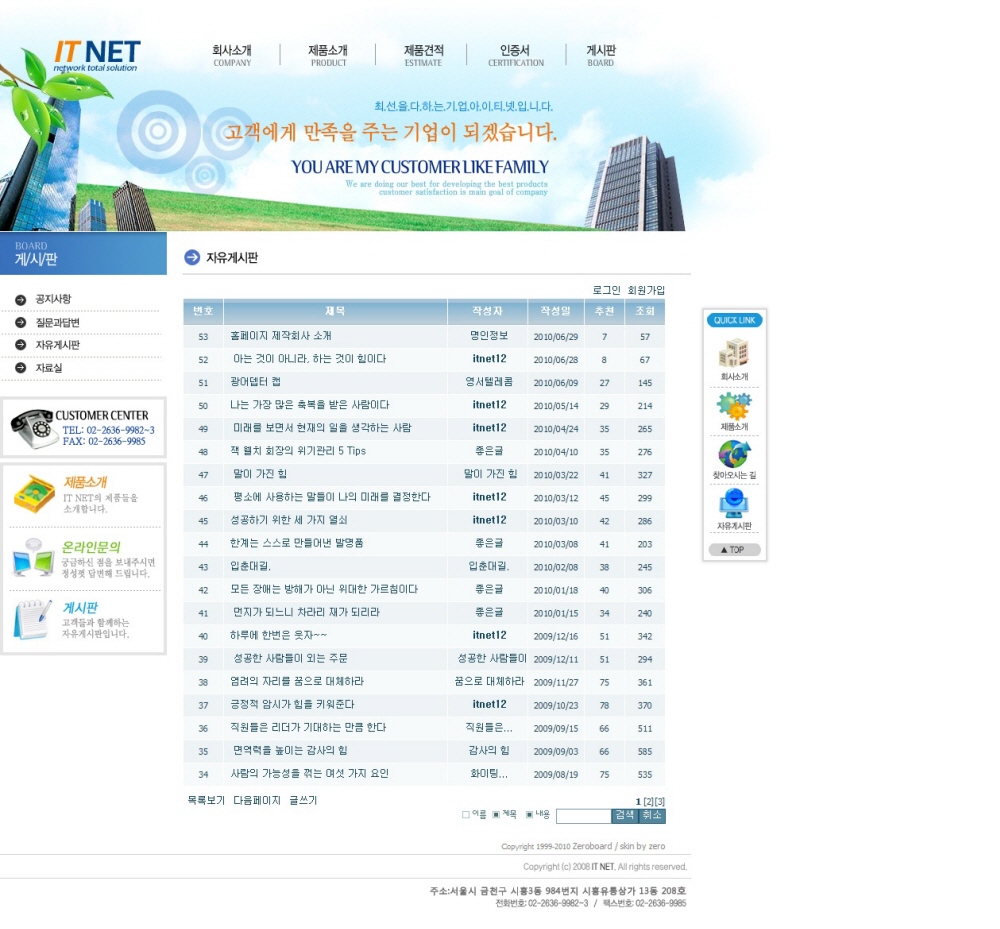Go to page 2 of the board
This screenshot has height=929, width=1000.
(x=648, y=801)
